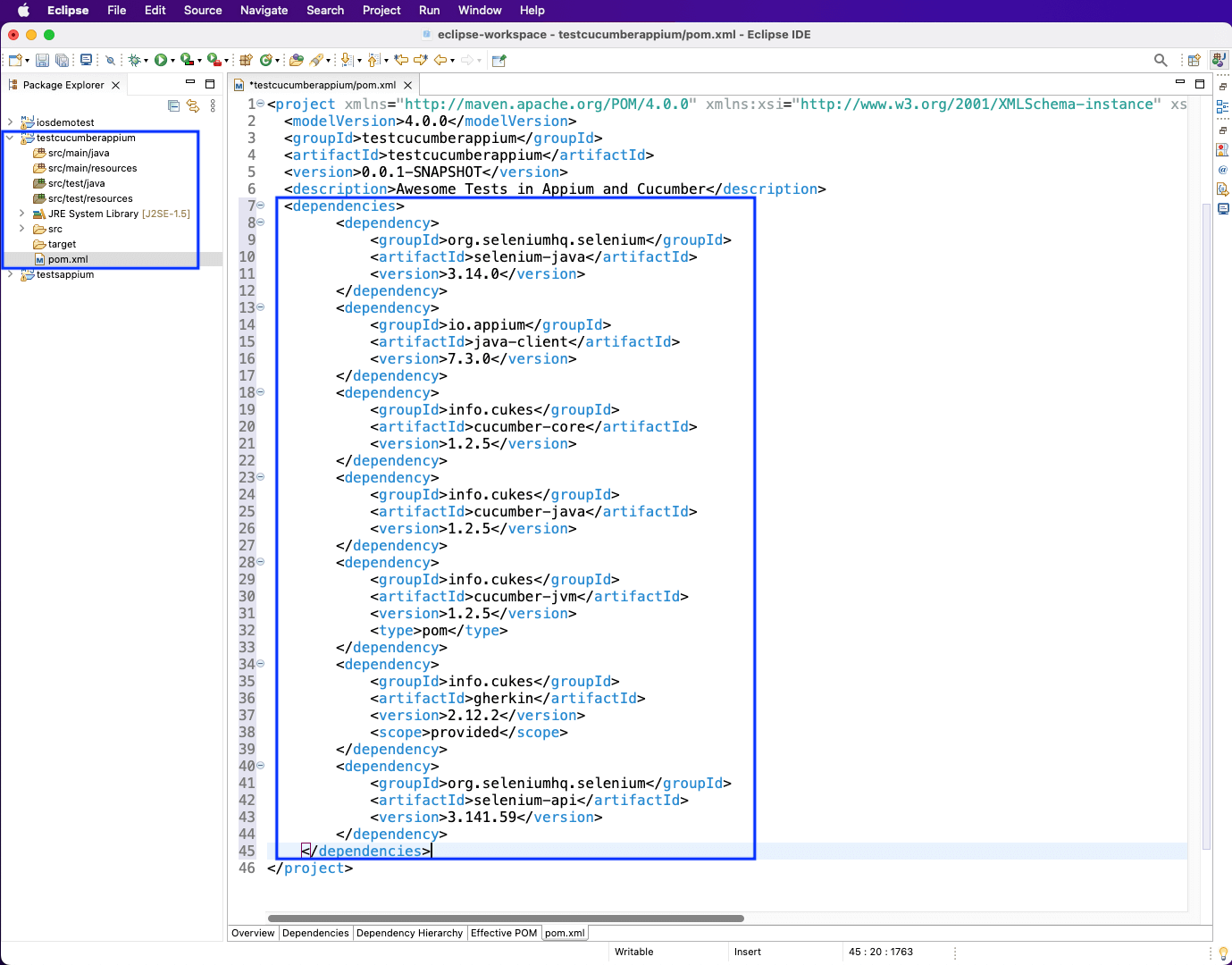
Task: Expand the testsappium project node
Action: [9, 274]
